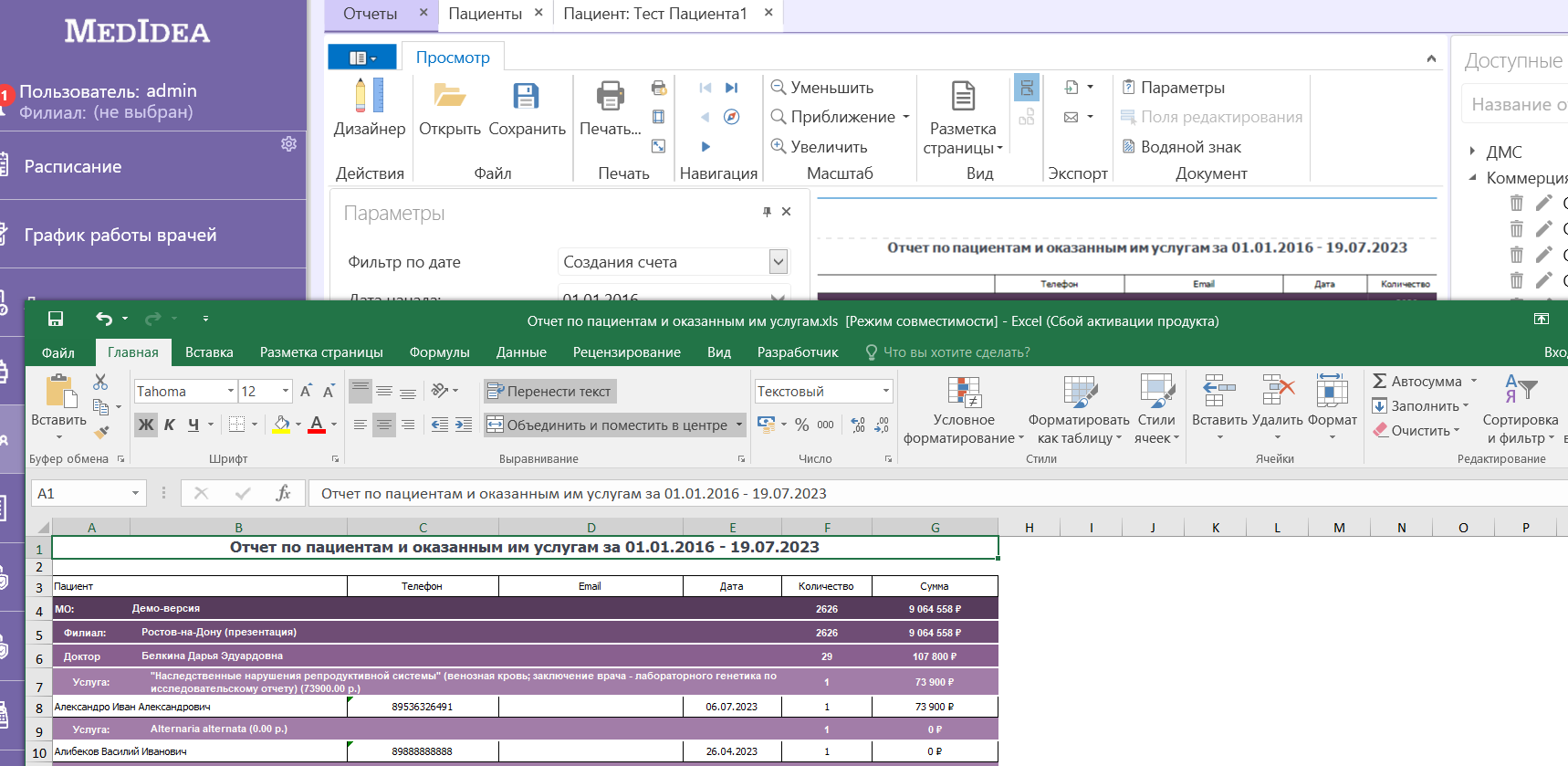
Task: Switch to the Просмотр ribbon tab
Action: coord(453,58)
